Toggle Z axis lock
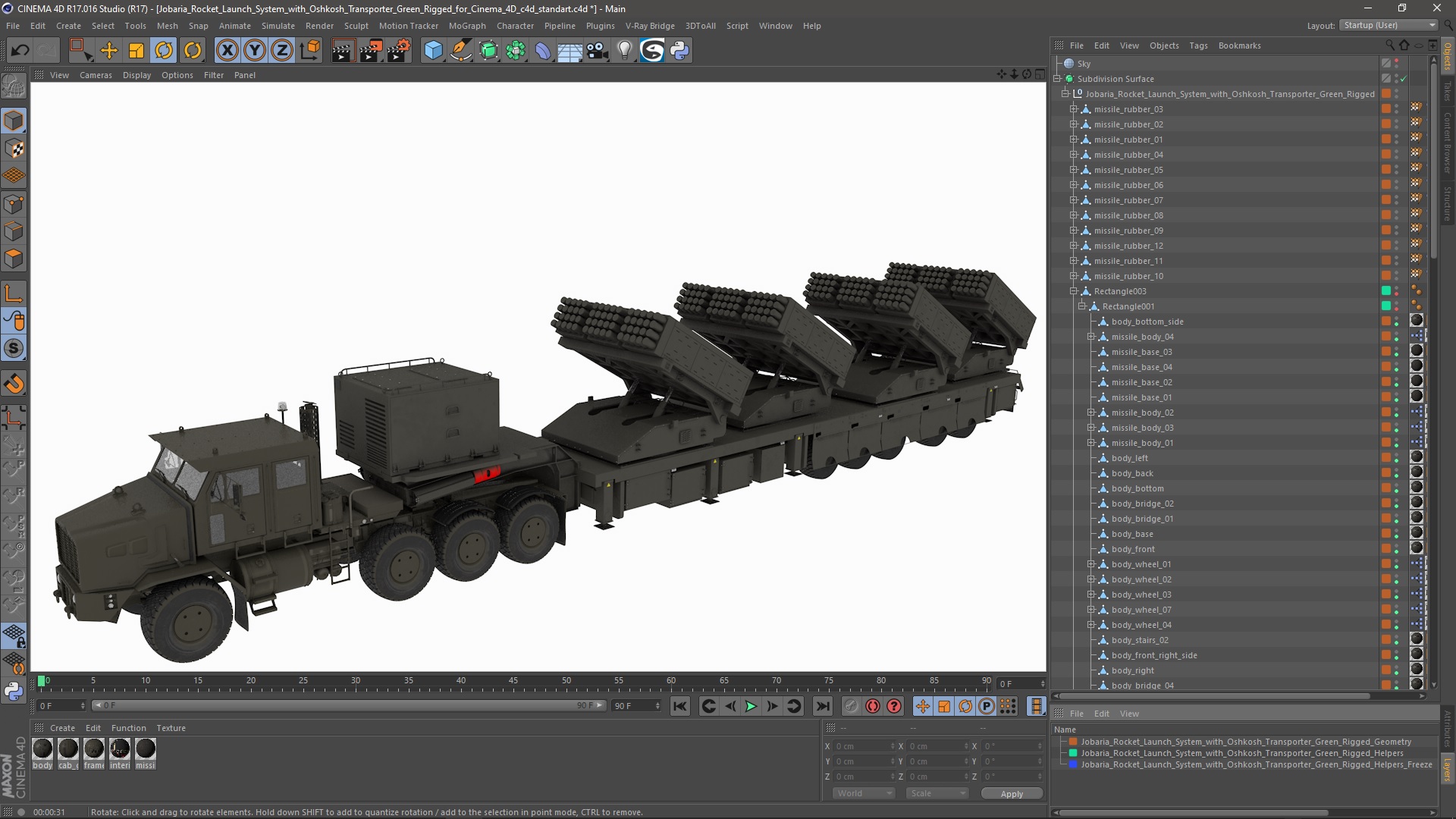Image resolution: width=1456 pixels, height=819 pixels. coord(282,51)
